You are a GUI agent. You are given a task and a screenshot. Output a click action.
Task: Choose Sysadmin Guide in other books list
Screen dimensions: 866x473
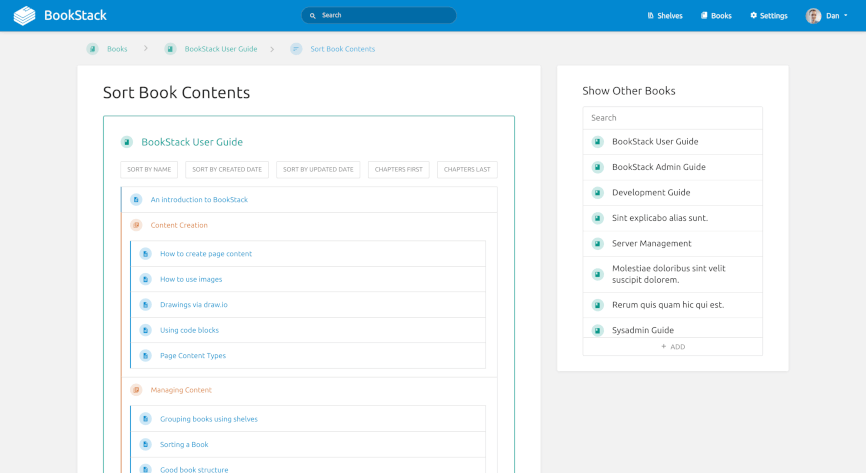[672, 329]
